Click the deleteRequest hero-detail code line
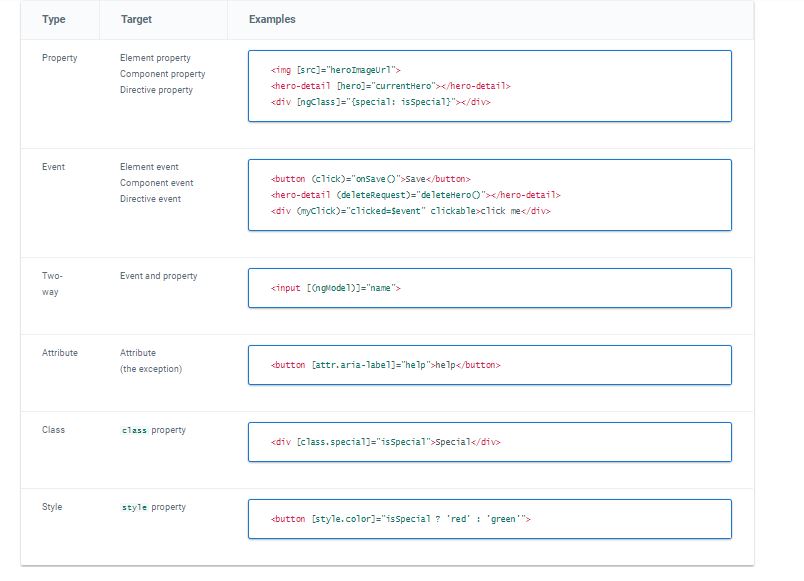Viewport: 804px width, 581px height. (x=415, y=195)
